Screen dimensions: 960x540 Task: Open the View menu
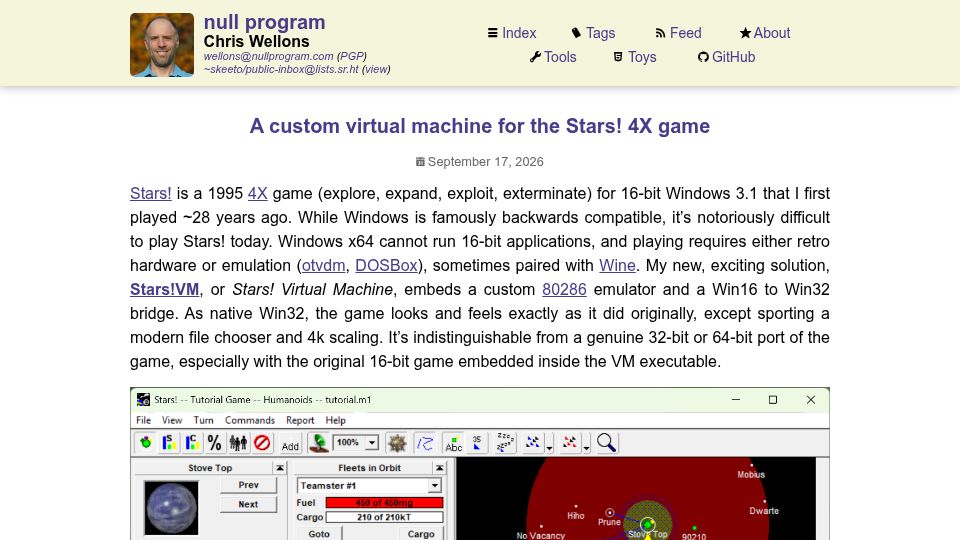coord(171,420)
